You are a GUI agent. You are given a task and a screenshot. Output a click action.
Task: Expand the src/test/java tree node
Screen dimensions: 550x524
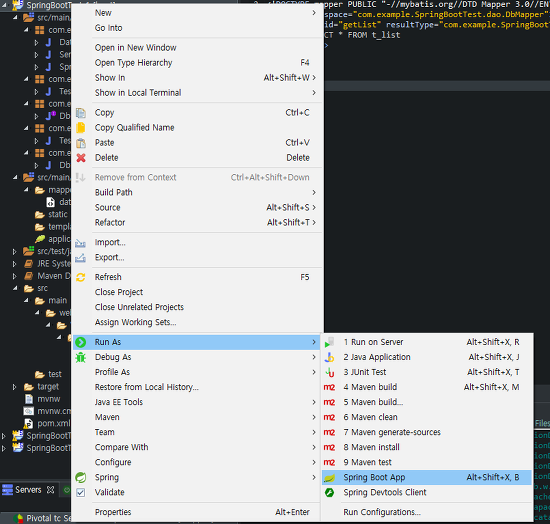(x=14, y=251)
